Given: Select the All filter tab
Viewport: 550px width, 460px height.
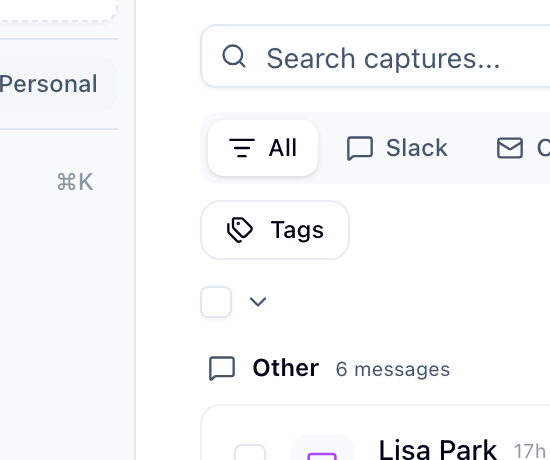Looking at the screenshot, I should 263,148.
